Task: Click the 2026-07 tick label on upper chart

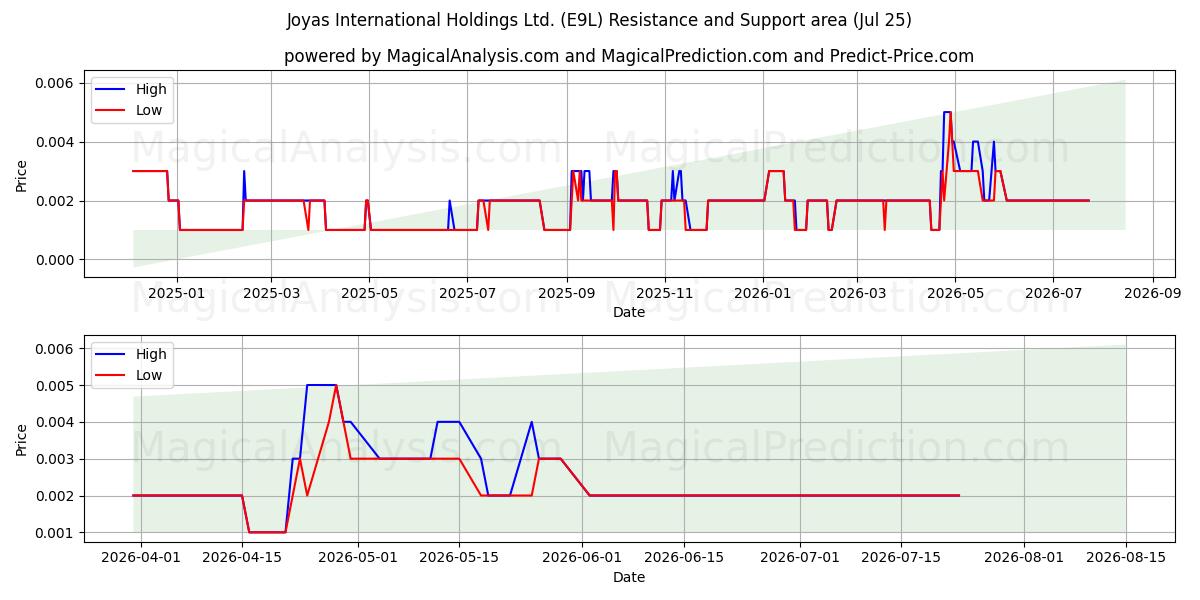Action: coord(1054,294)
